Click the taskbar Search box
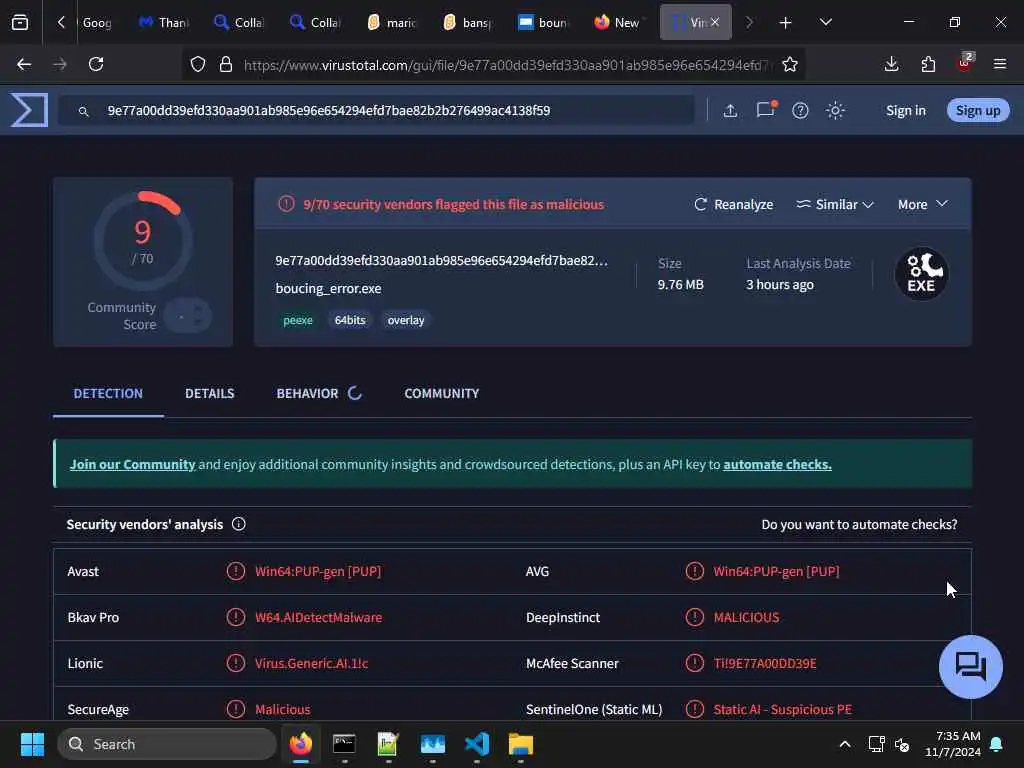The height and width of the screenshot is (768, 1024). [x=167, y=744]
